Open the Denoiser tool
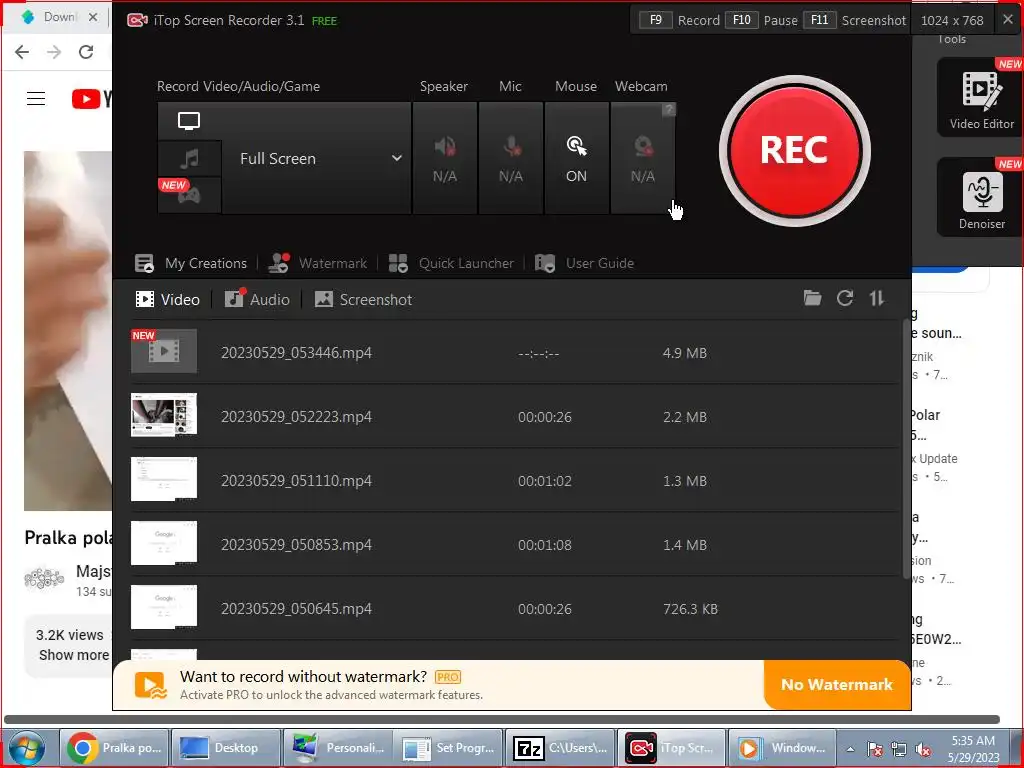The image size is (1024, 768). (981, 197)
